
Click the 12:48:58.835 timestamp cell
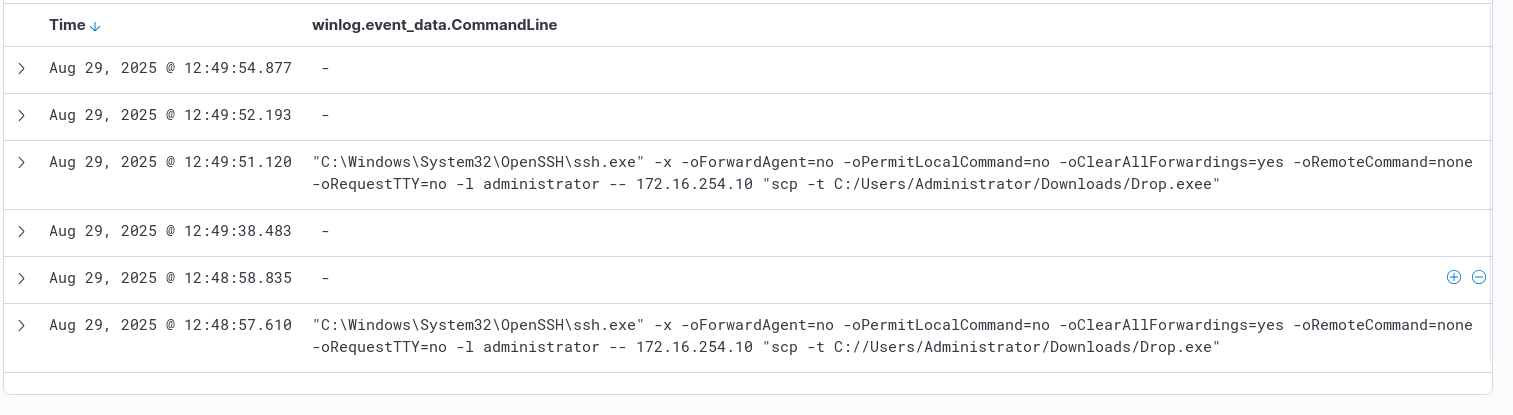[170, 278]
